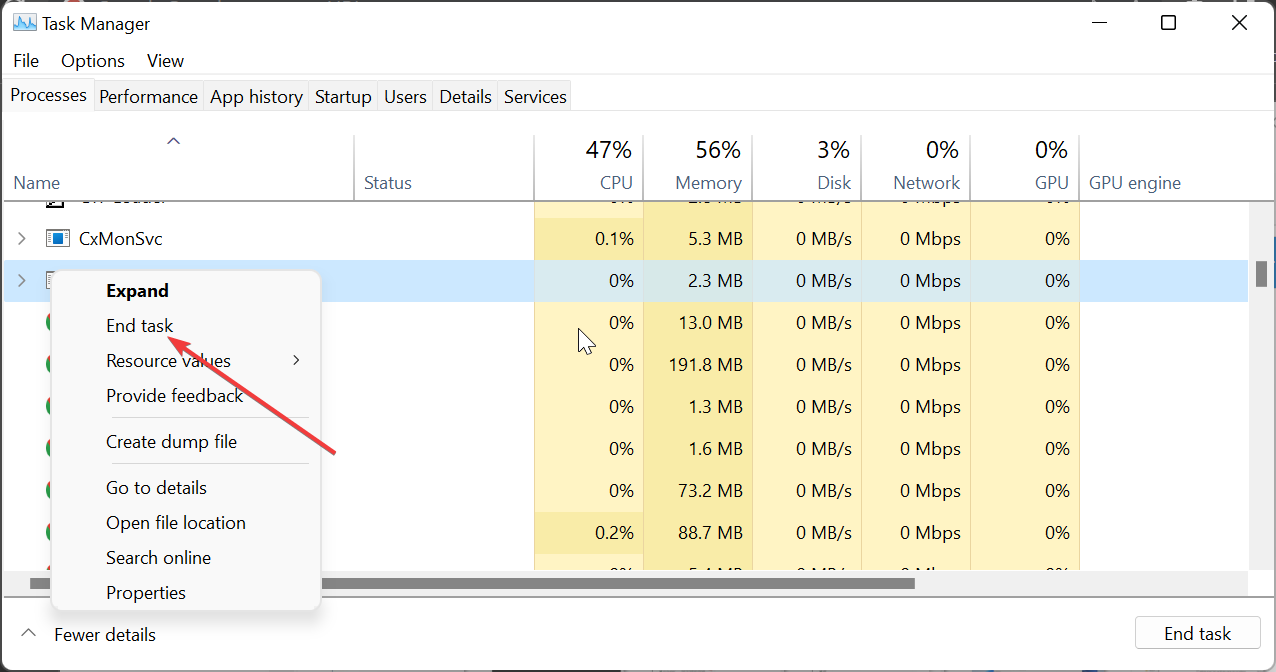Click the horizontal scrollbar thumb

[472, 582]
